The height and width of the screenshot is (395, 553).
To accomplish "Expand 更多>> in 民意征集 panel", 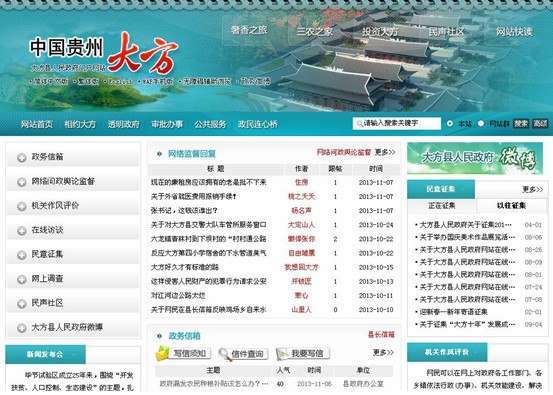I will (533, 189).
